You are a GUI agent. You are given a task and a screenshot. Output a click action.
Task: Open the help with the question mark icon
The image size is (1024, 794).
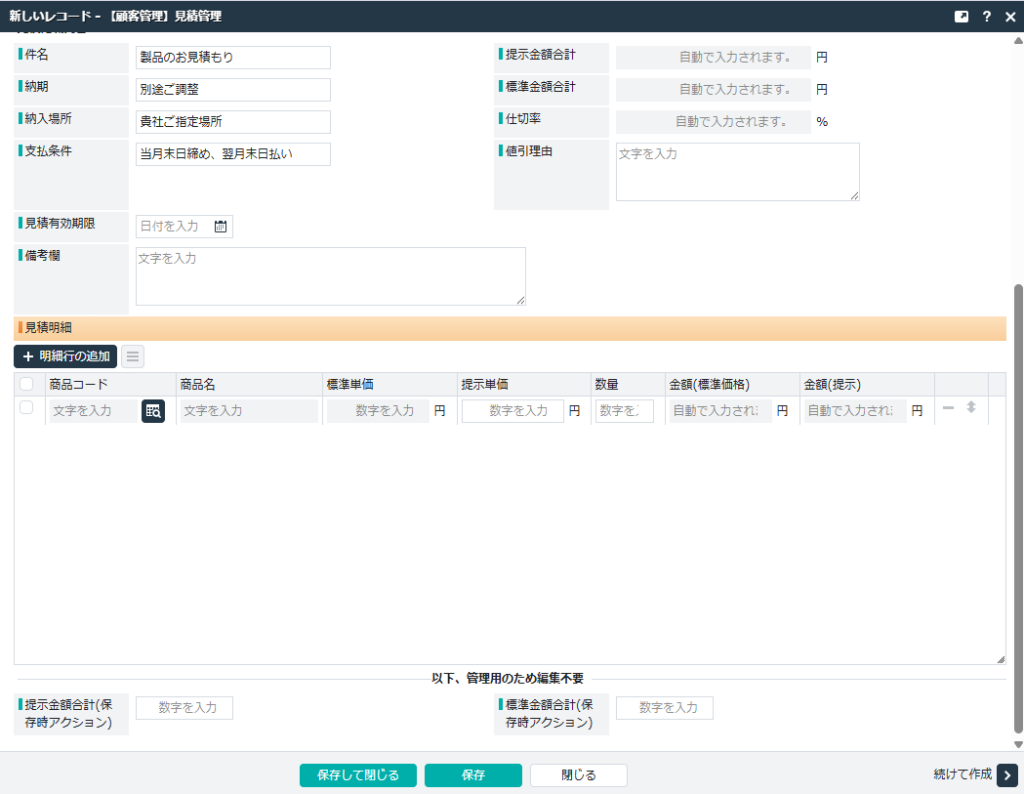985,15
